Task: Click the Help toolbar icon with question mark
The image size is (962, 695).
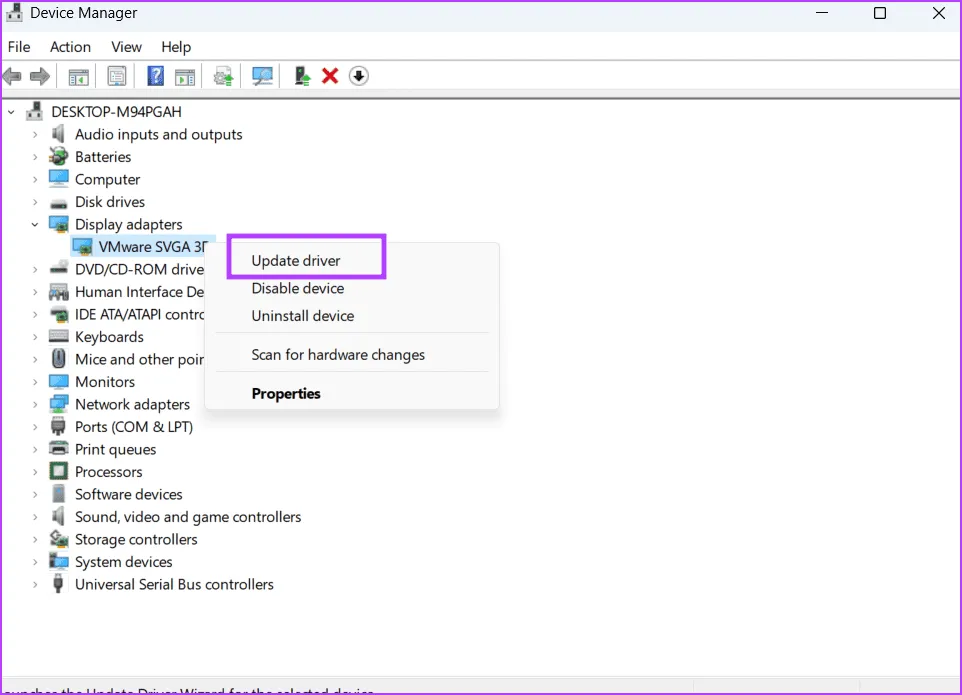Action: pos(155,76)
